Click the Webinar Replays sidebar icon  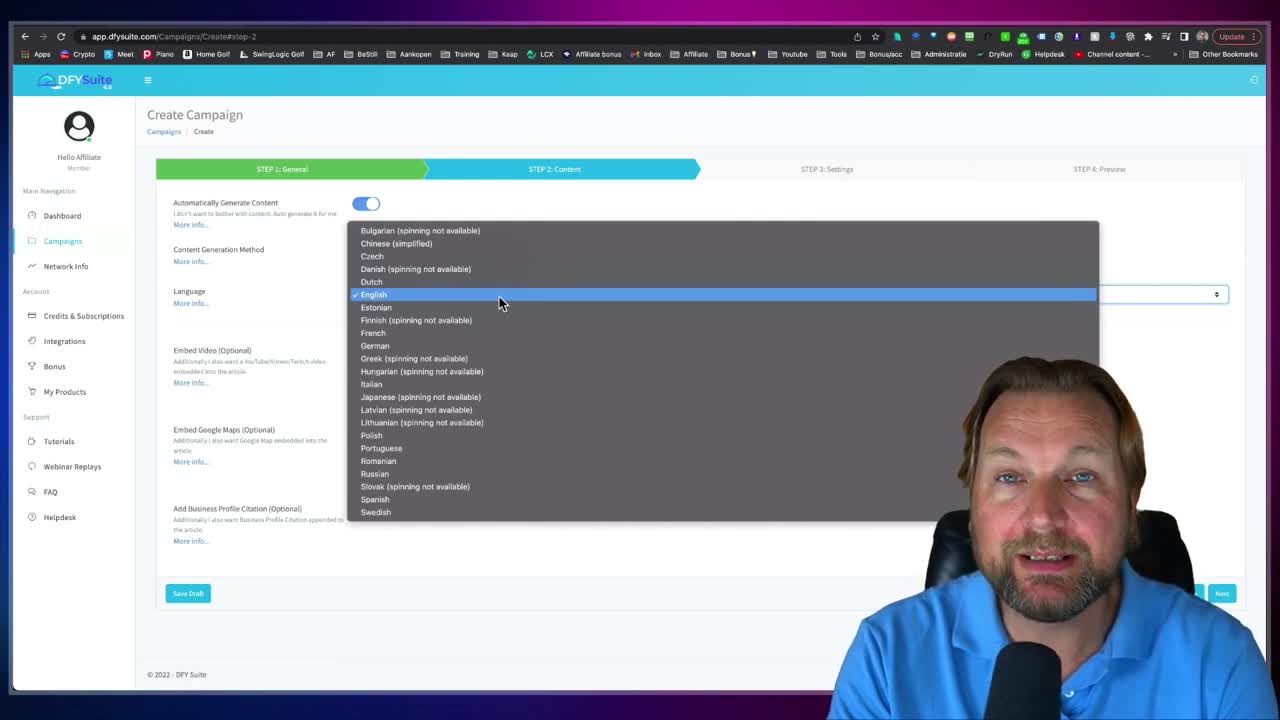click(32, 467)
